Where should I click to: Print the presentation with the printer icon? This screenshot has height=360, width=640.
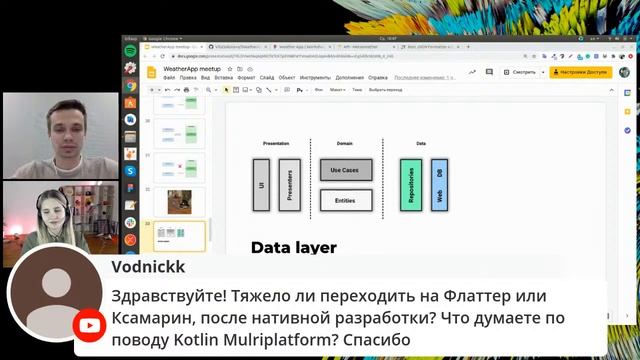point(187,90)
